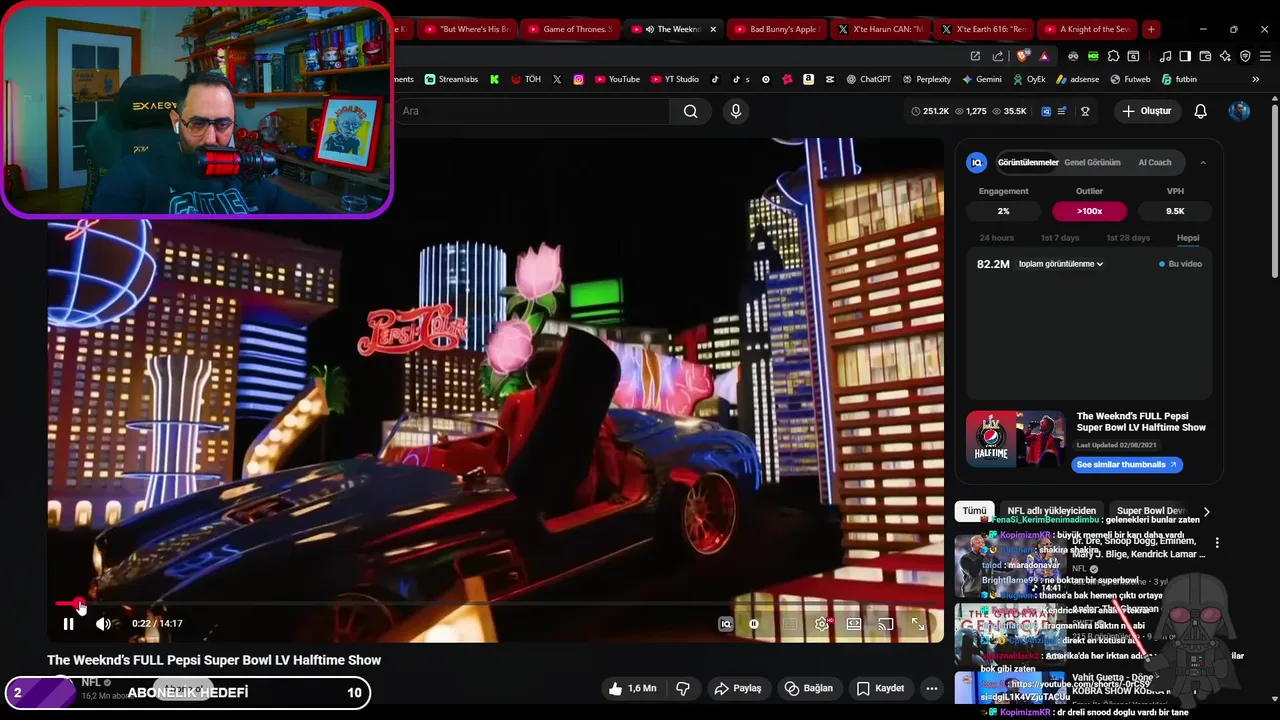Image resolution: width=1280 pixels, height=720 pixels.
Task: Select 1st 7 days range
Action: pyautogui.click(x=1060, y=238)
